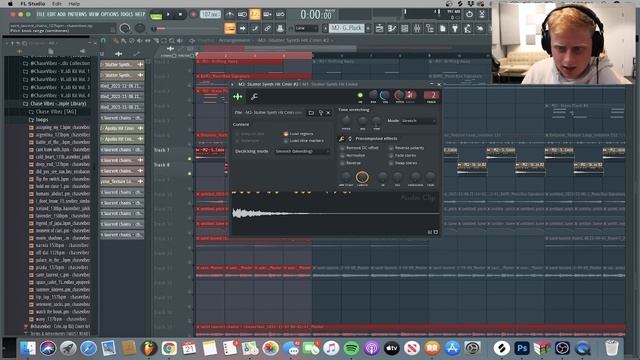Toggle the wait-for-input icon
Viewport: 640px width, 360px height.
coord(242,15)
